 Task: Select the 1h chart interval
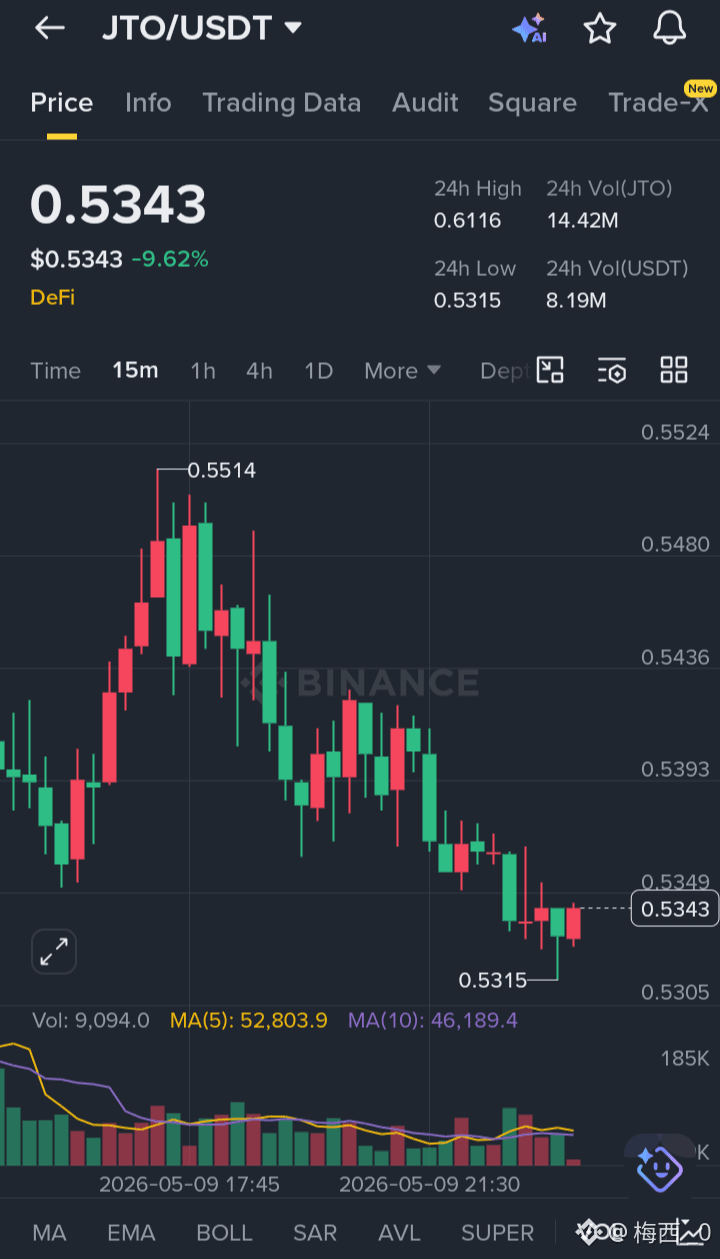point(203,371)
